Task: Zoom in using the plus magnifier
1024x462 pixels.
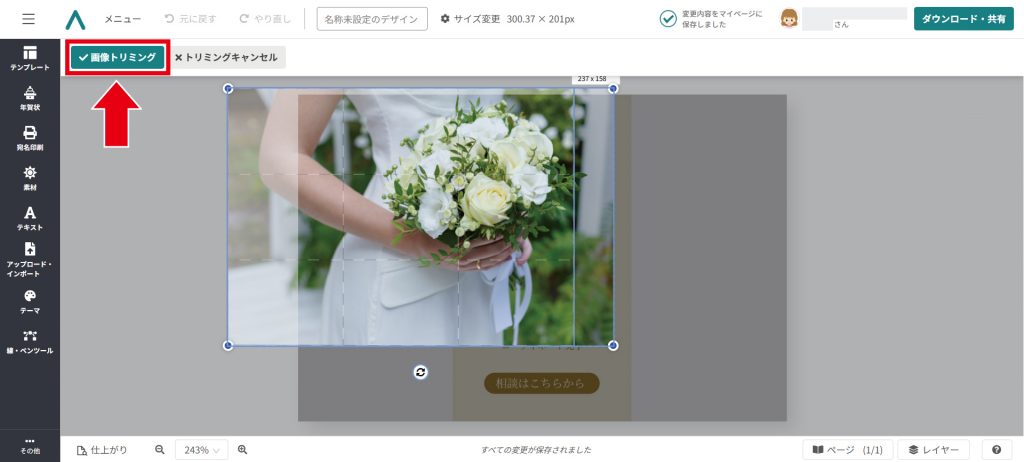Action: coord(242,450)
